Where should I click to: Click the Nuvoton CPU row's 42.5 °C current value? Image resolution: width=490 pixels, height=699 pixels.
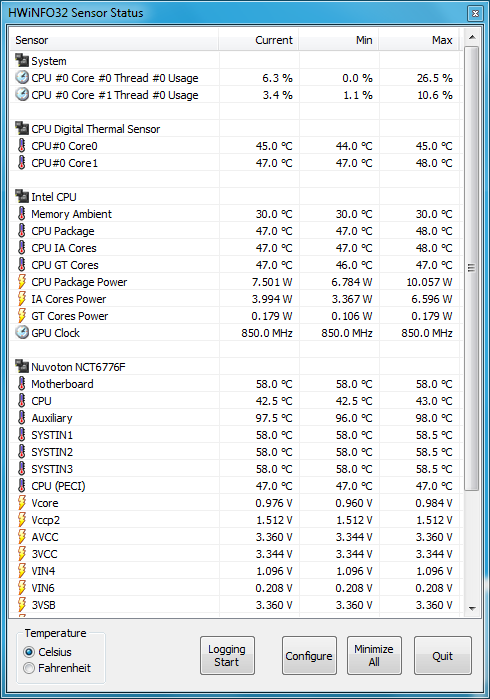(x=274, y=401)
